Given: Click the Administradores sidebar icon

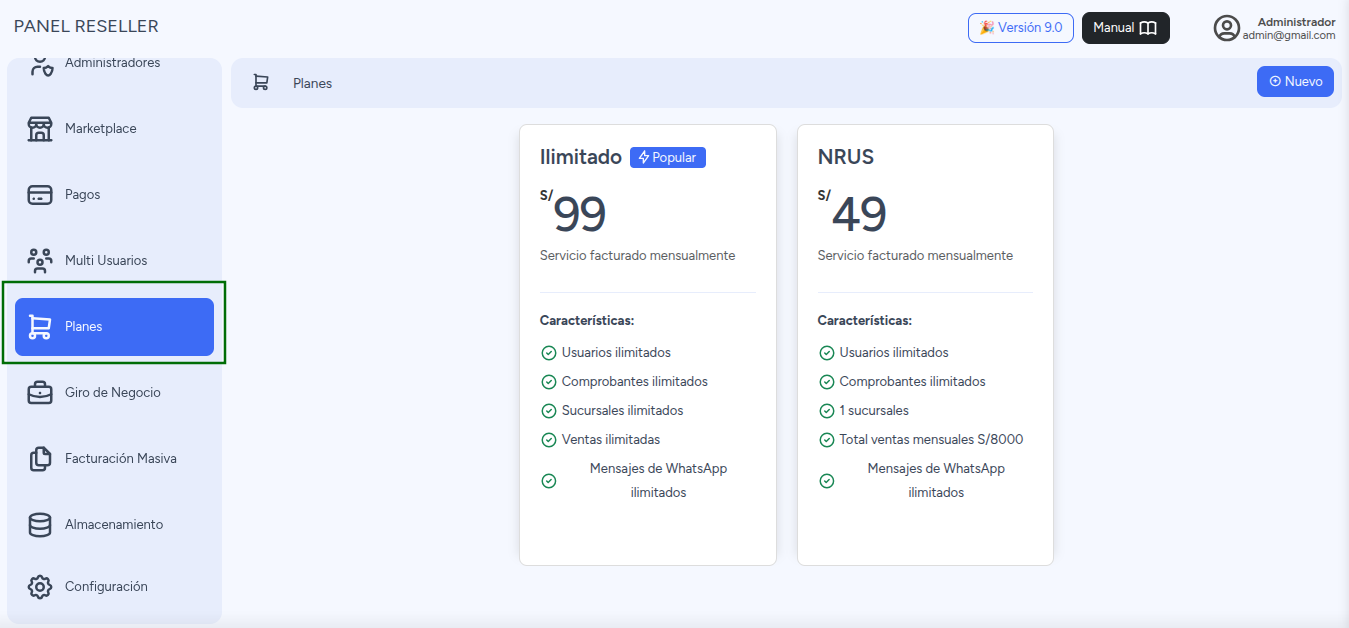Looking at the screenshot, I should pos(40,65).
